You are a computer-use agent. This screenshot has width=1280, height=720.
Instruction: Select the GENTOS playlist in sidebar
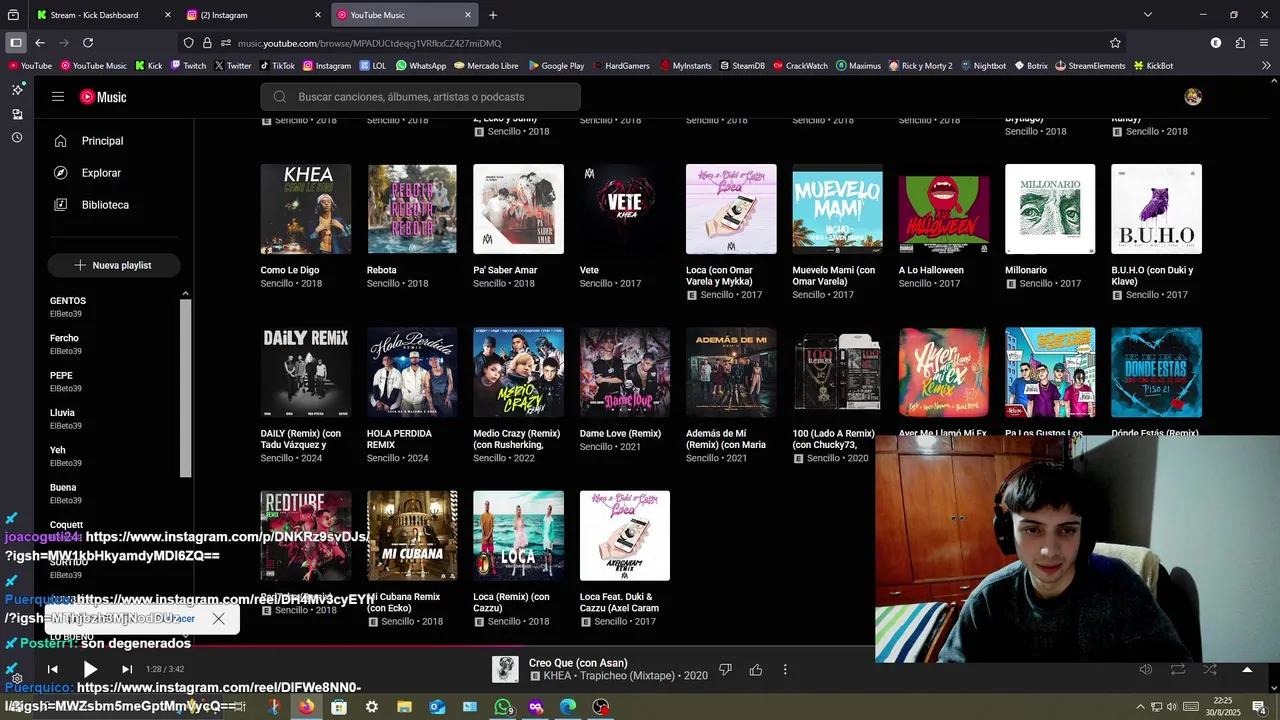[68, 301]
